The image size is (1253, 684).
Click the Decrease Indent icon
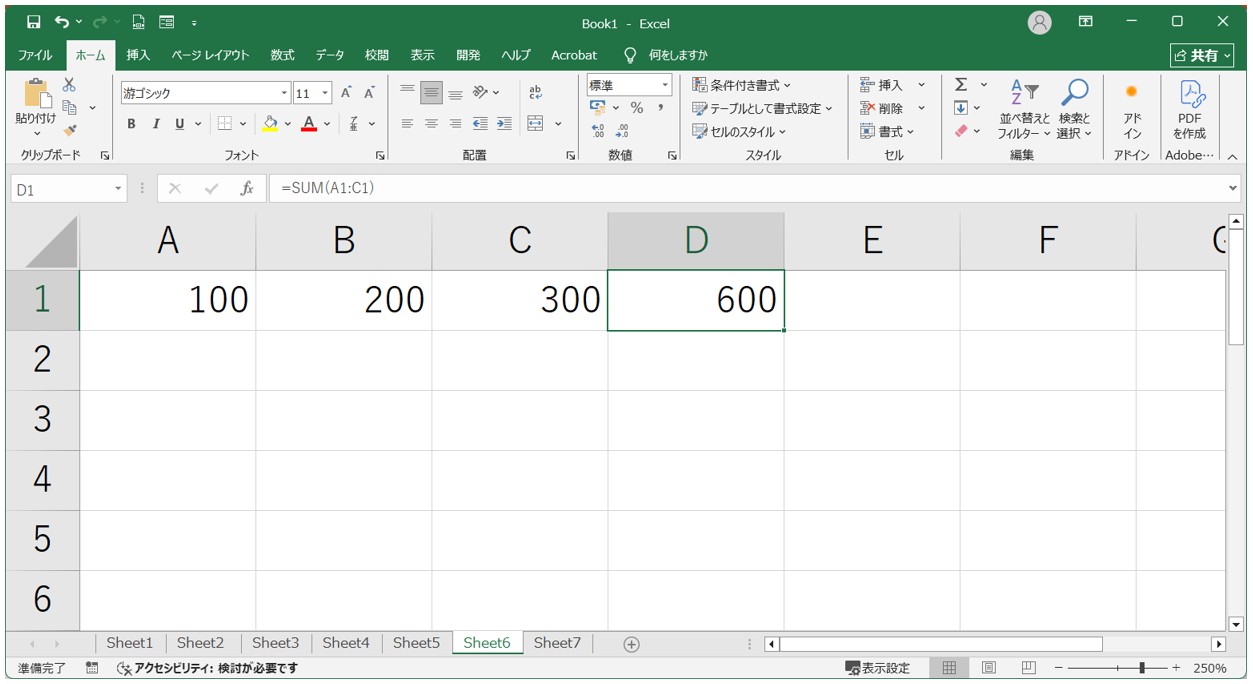pos(480,124)
